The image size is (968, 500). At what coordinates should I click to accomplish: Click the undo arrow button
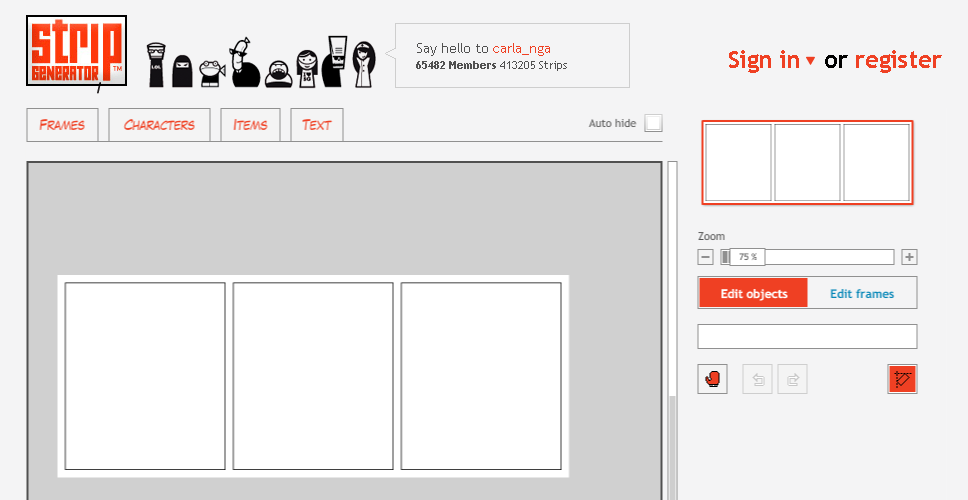(x=757, y=379)
